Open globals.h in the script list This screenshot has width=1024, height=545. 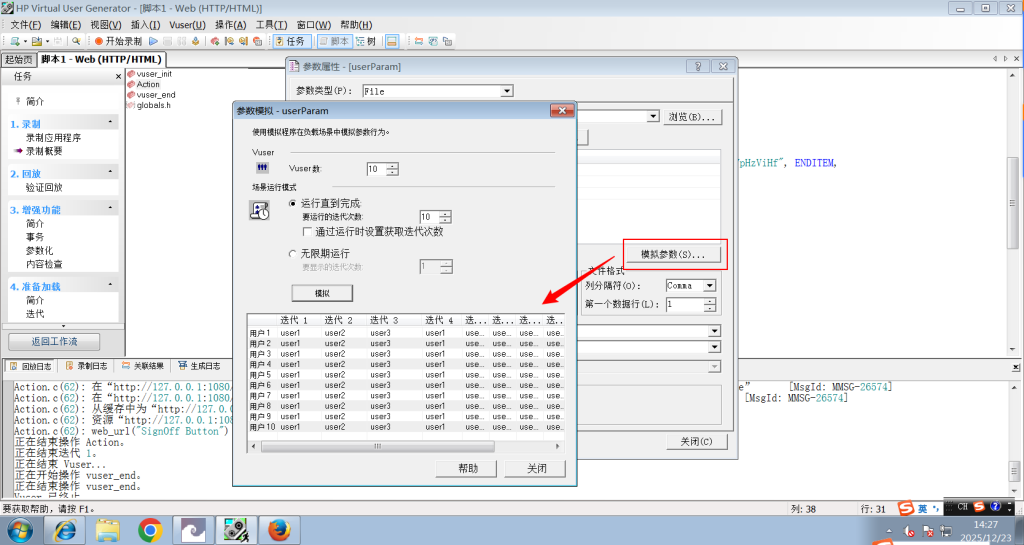(x=153, y=105)
